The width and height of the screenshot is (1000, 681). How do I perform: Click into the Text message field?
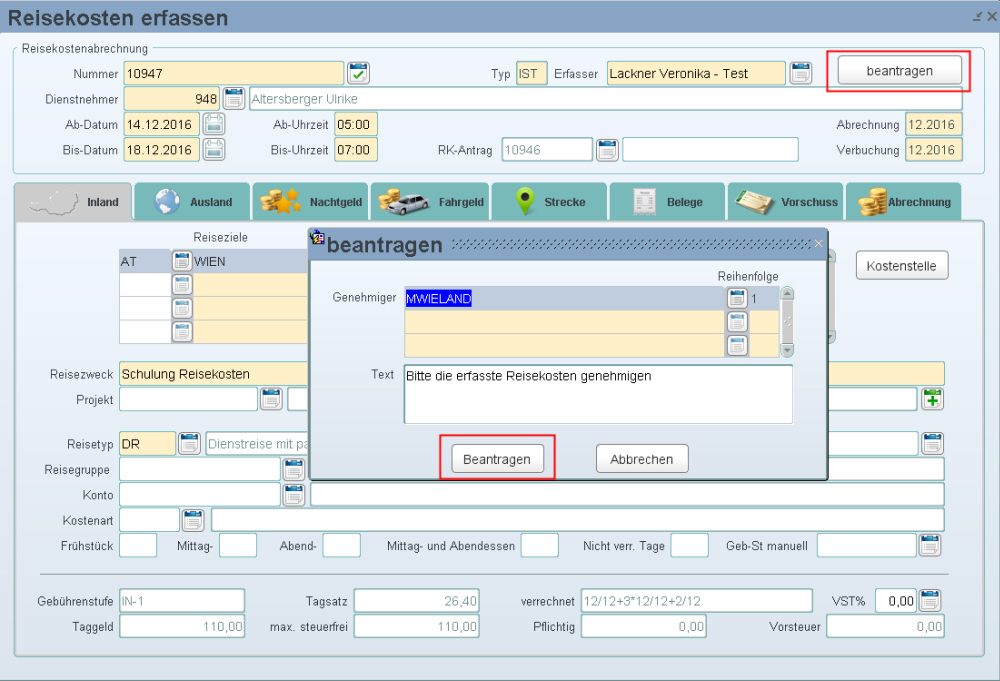[597, 394]
